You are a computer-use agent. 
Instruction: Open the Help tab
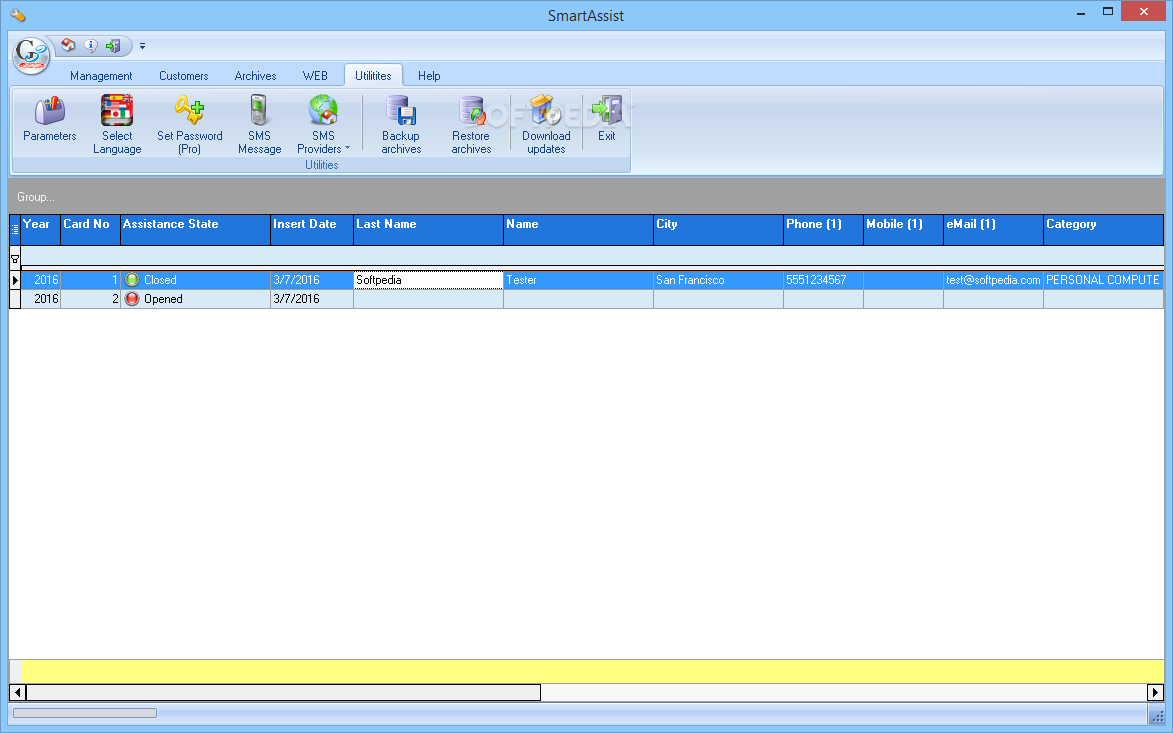(x=429, y=76)
